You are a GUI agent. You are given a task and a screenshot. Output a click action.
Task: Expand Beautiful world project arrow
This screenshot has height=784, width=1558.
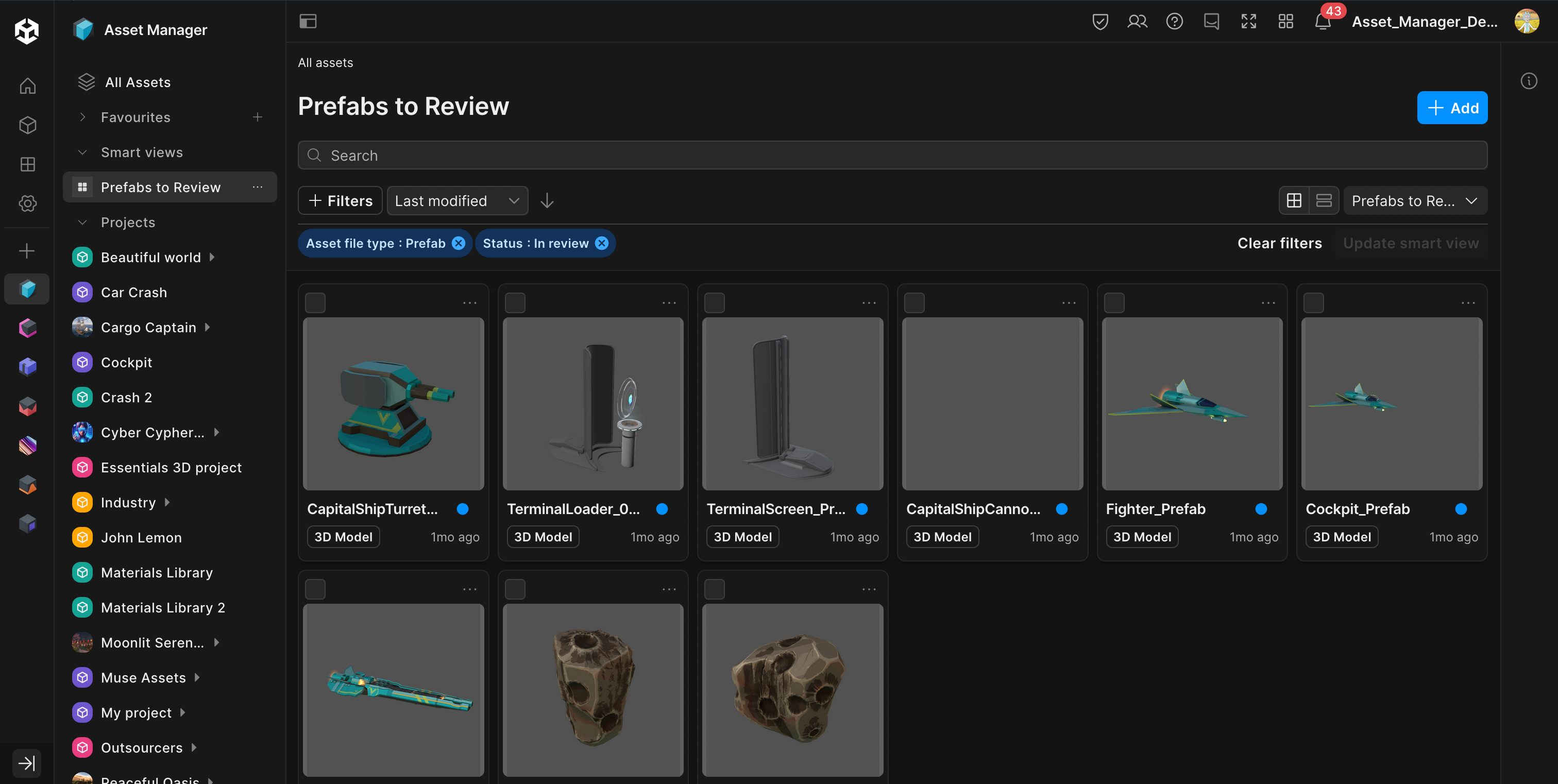(x=212, y=258)
